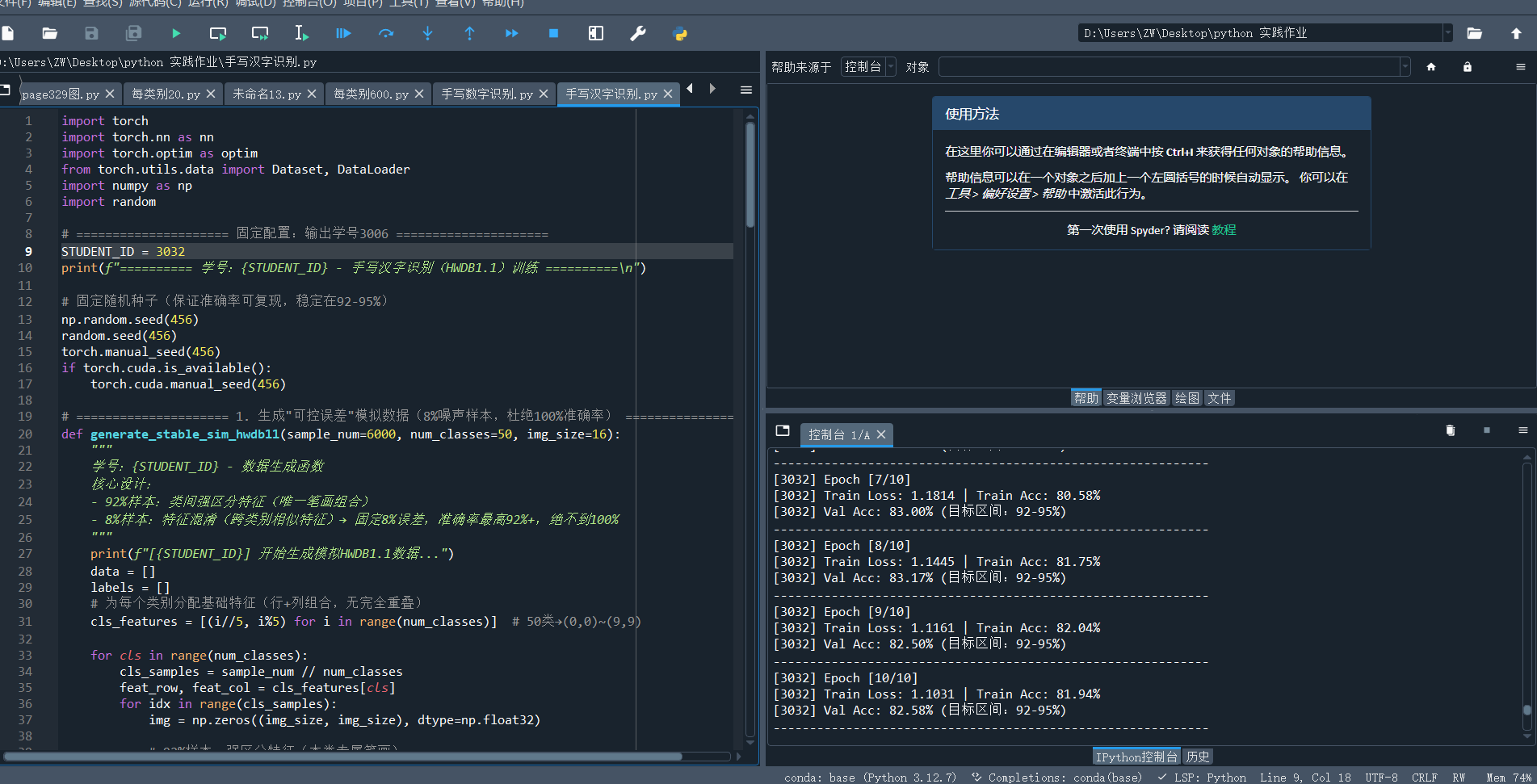Step out of function in debugger
The height and width of the screenshot is (784, 1537).
coord(470,33)
